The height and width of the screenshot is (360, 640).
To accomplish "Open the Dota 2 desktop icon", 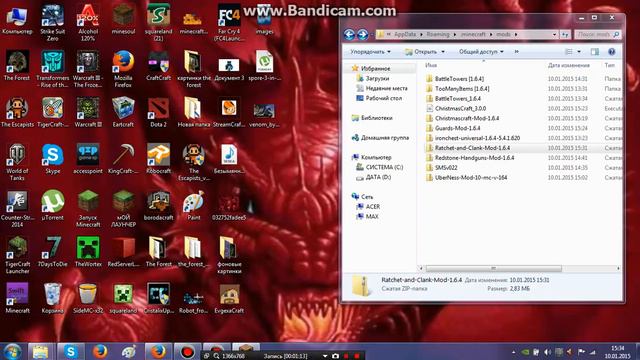I will click(158, 112).
